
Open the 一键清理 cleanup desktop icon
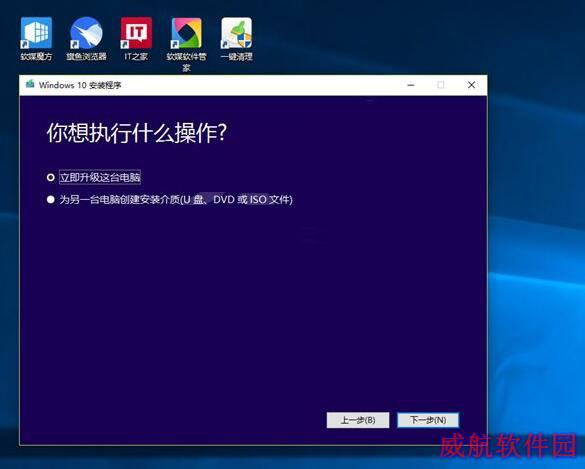coord(237,33)
